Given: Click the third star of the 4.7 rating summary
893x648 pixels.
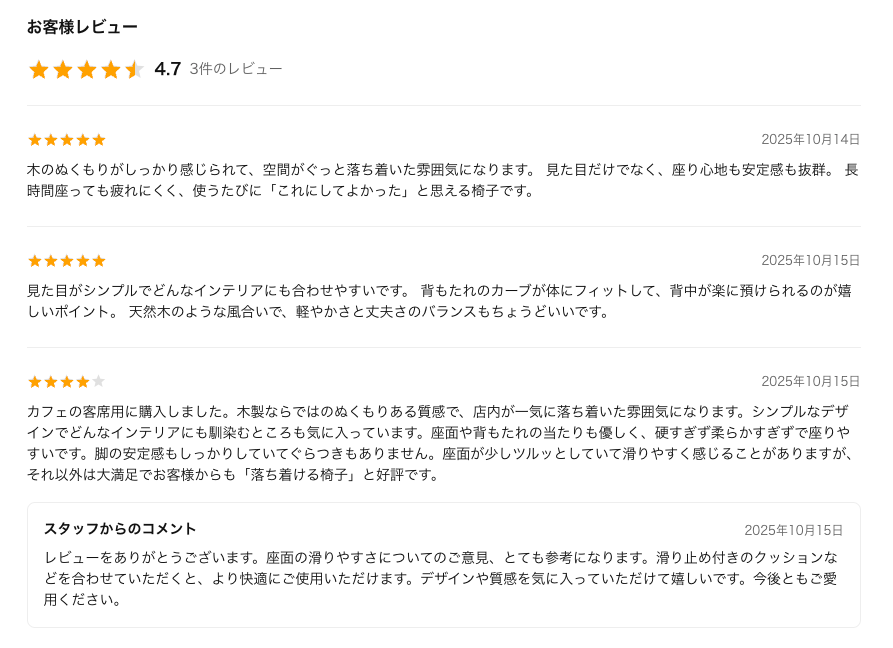Looking at the screenshot, I should (87, 70).
